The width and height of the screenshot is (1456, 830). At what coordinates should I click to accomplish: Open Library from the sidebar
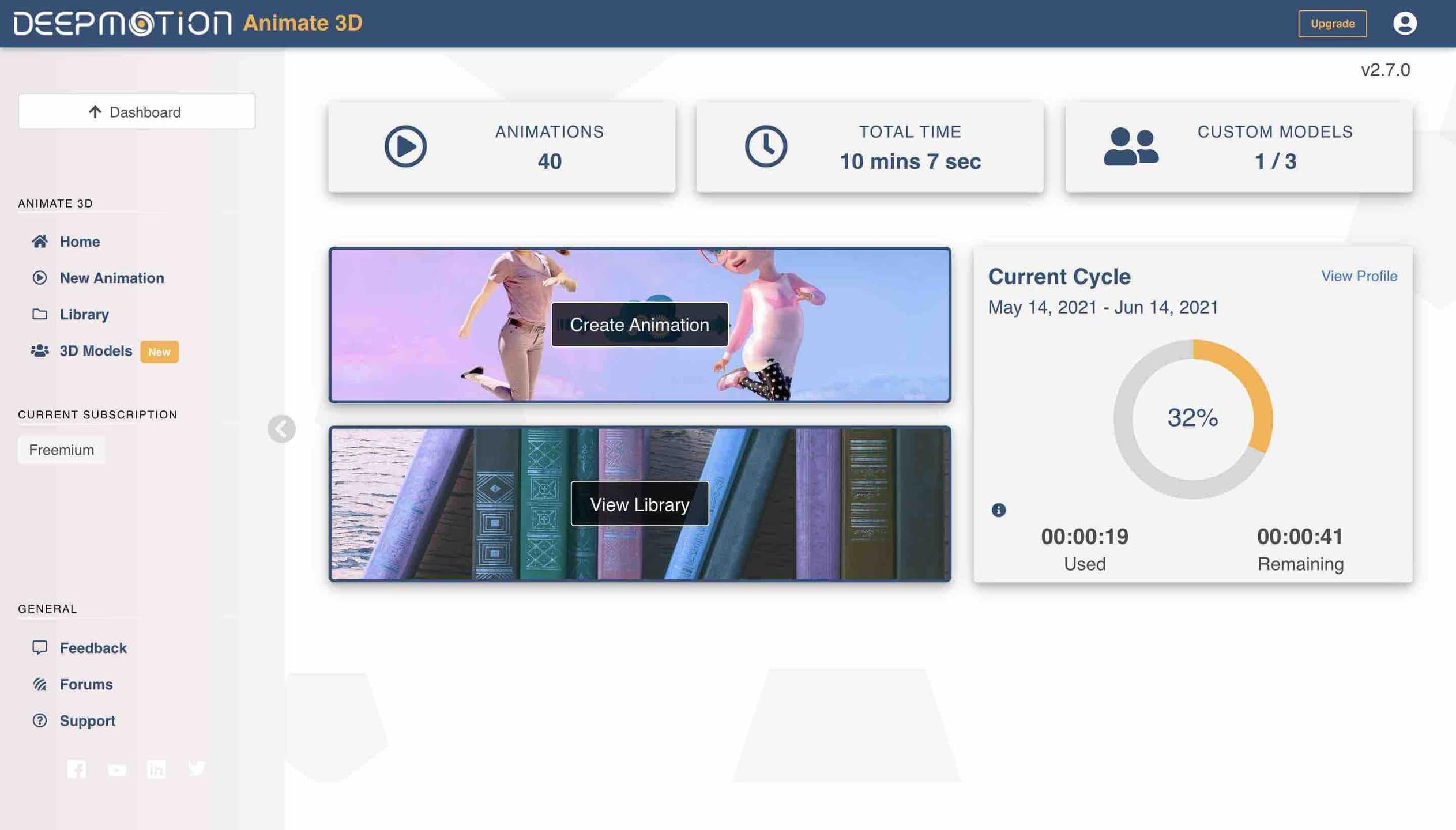point(84,314)
